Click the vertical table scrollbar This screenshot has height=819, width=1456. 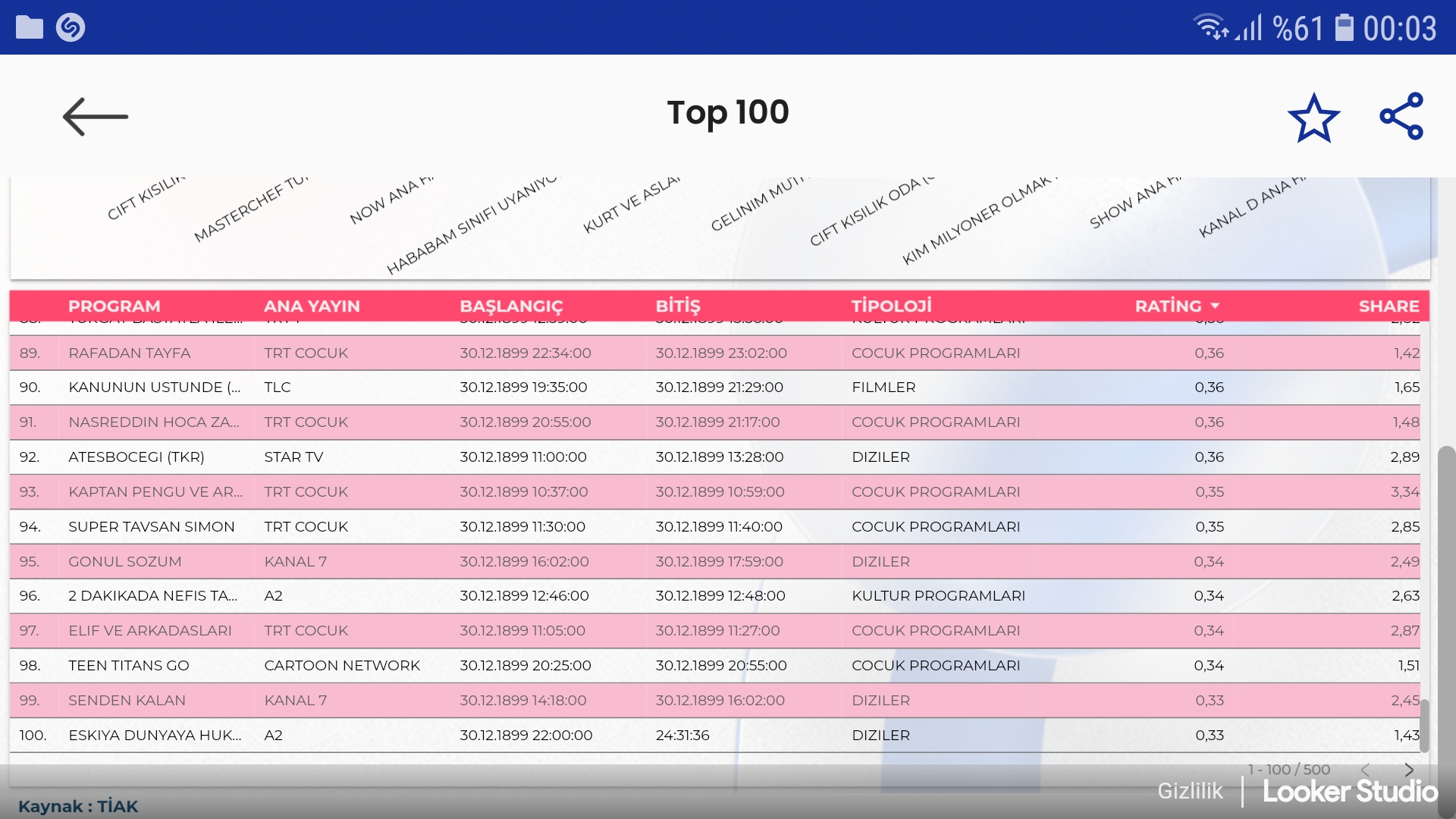click(x=1425, y=724)
